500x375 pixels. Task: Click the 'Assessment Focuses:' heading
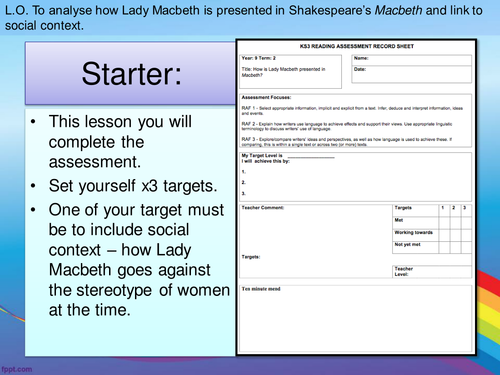pyautogui.click(x=266, y=97)
